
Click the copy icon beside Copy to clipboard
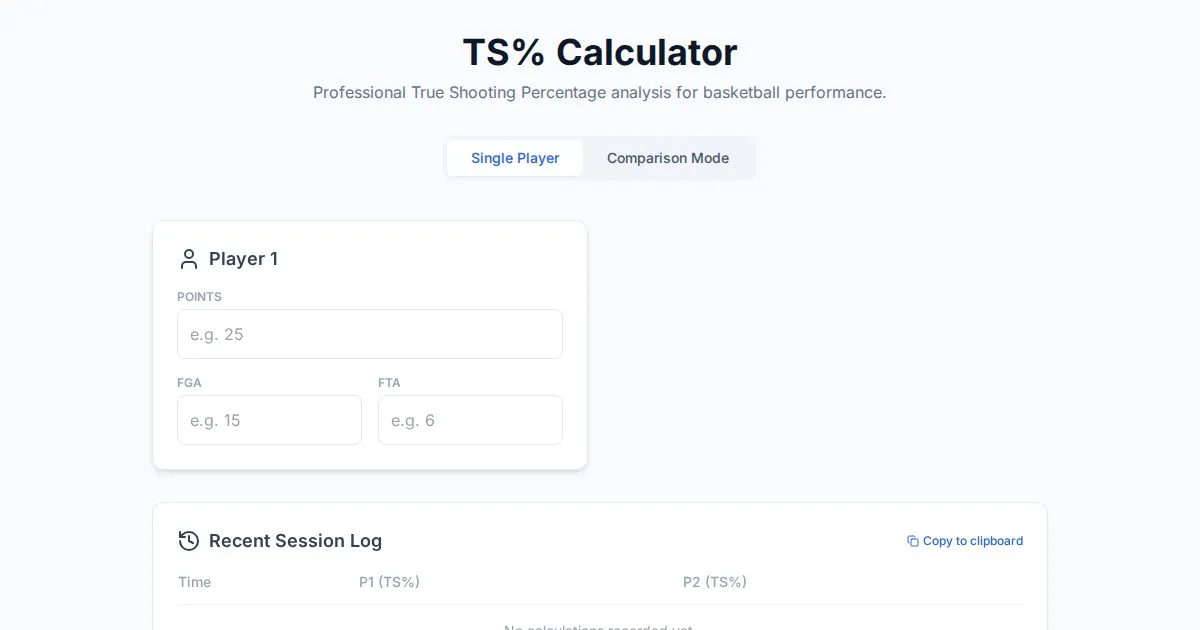pyautogui.click(x=912, y=541)
